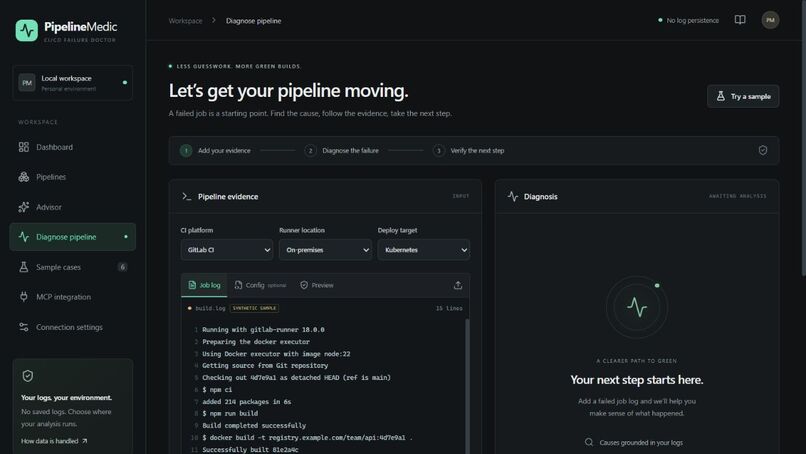Click step 3 Verify the next step
The width and height of the screenshot is (806, 454).
pyautogui.click(x=468, y=151)
